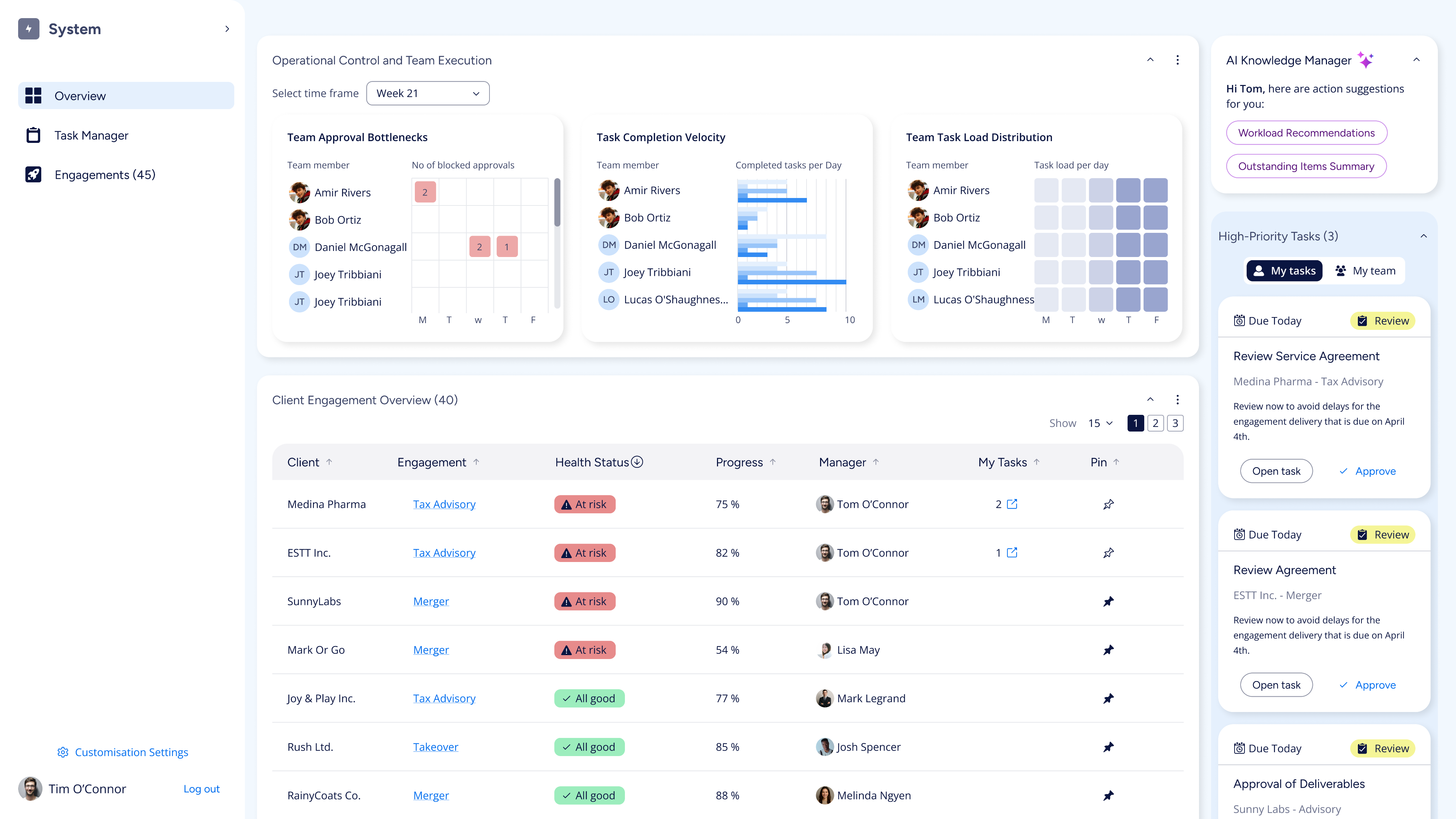Change the Show 15 rows dropdown
This screenshot has width=1456, height=819.
click(x=1100, y=423)
